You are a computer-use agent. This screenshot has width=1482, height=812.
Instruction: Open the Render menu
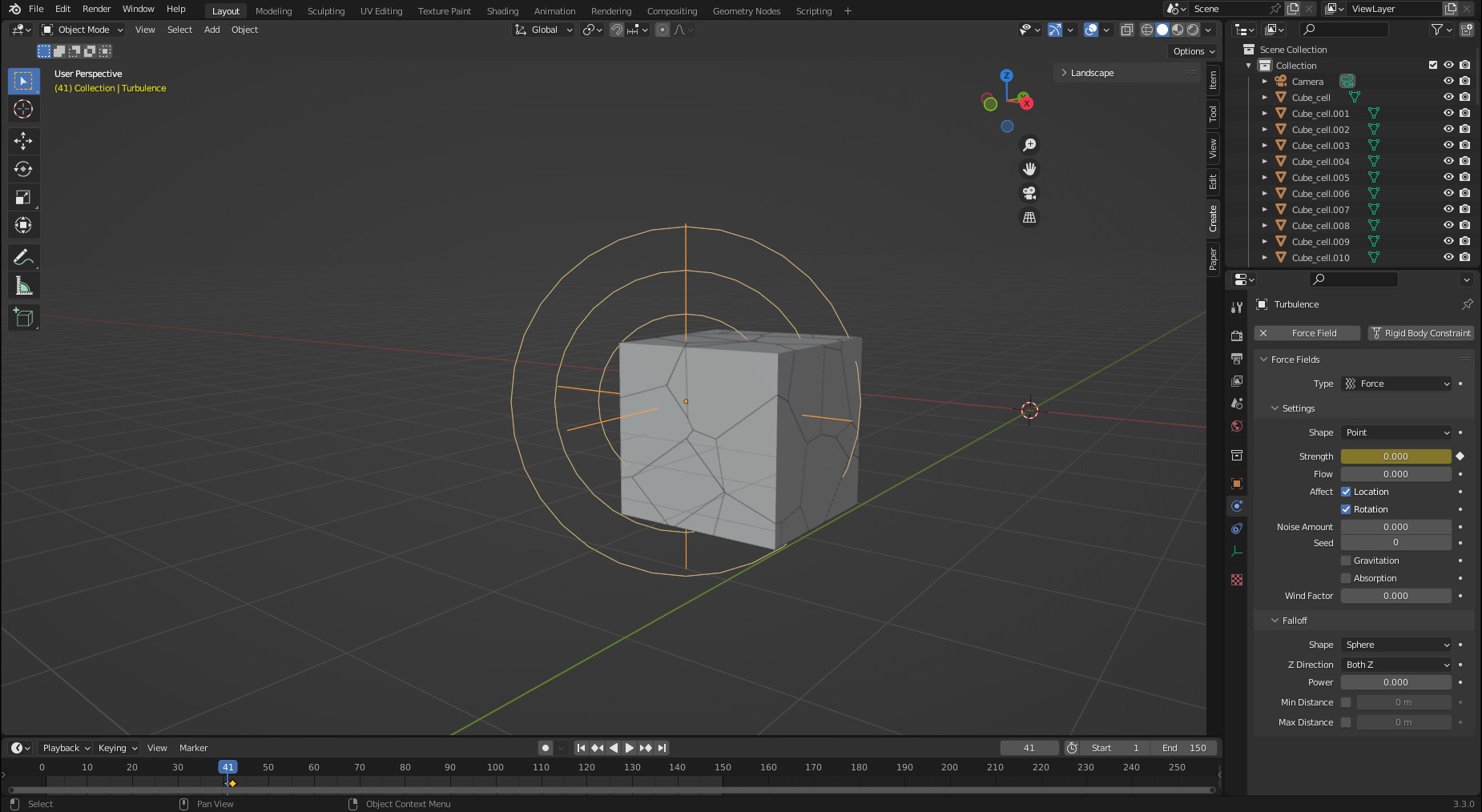[96, 9]
